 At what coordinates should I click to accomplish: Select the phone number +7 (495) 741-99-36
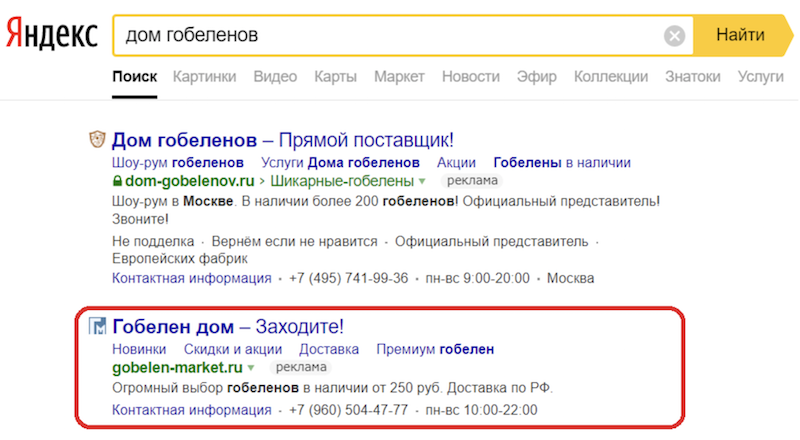tap(348, 278)
